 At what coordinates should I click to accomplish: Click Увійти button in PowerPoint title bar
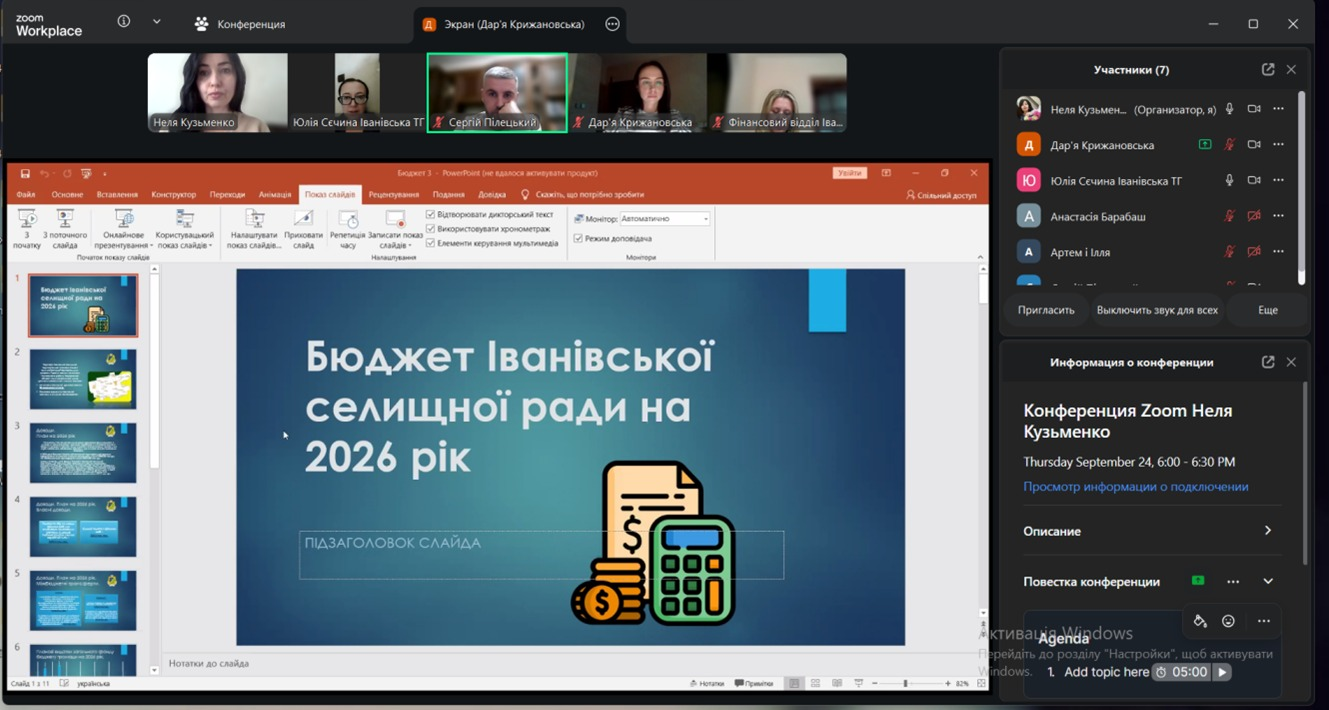[849, 173]
